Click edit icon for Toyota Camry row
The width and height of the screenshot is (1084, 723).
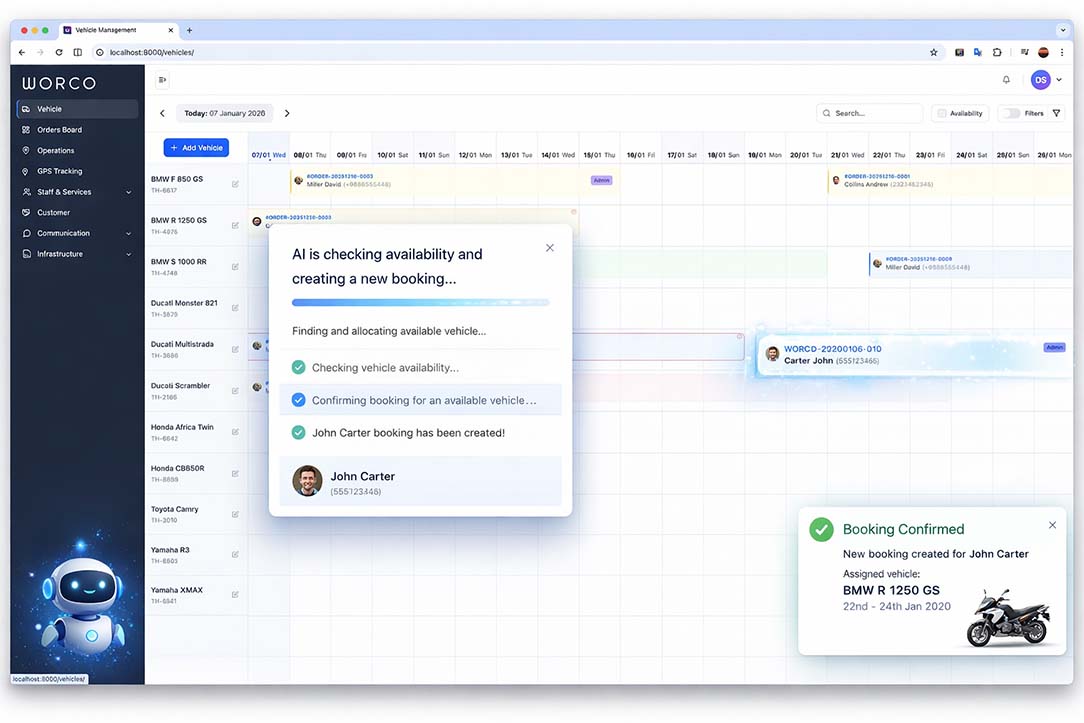(235, 515)
